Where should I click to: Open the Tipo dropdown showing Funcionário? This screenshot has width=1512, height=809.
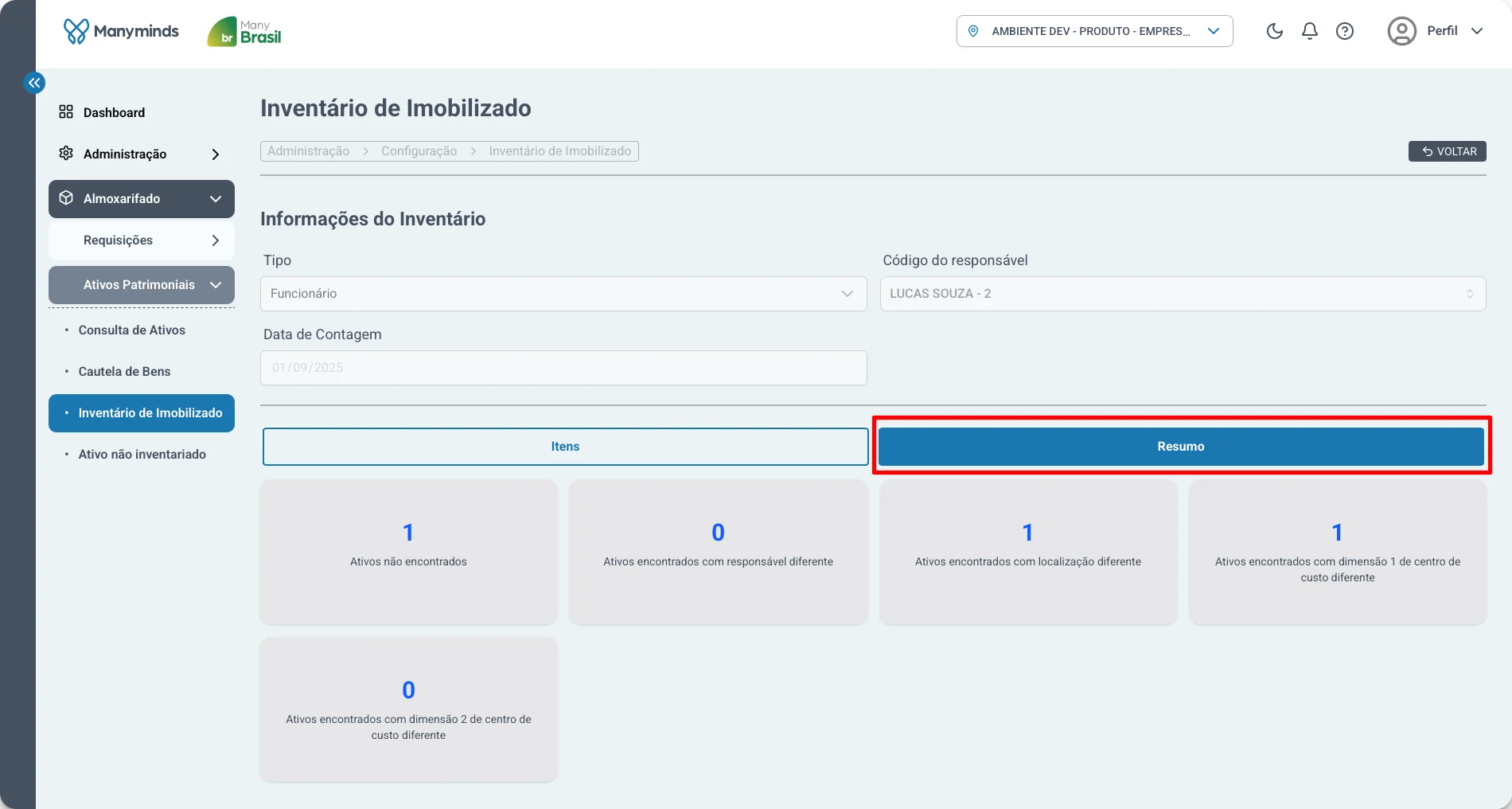pyautogui.click(x=563, y=294)
